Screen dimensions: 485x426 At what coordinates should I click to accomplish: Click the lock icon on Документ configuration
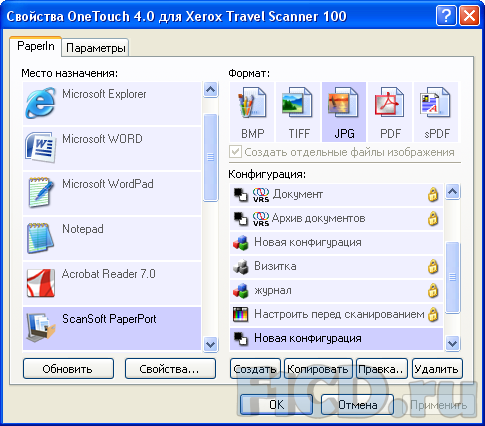tap(433, 194)
